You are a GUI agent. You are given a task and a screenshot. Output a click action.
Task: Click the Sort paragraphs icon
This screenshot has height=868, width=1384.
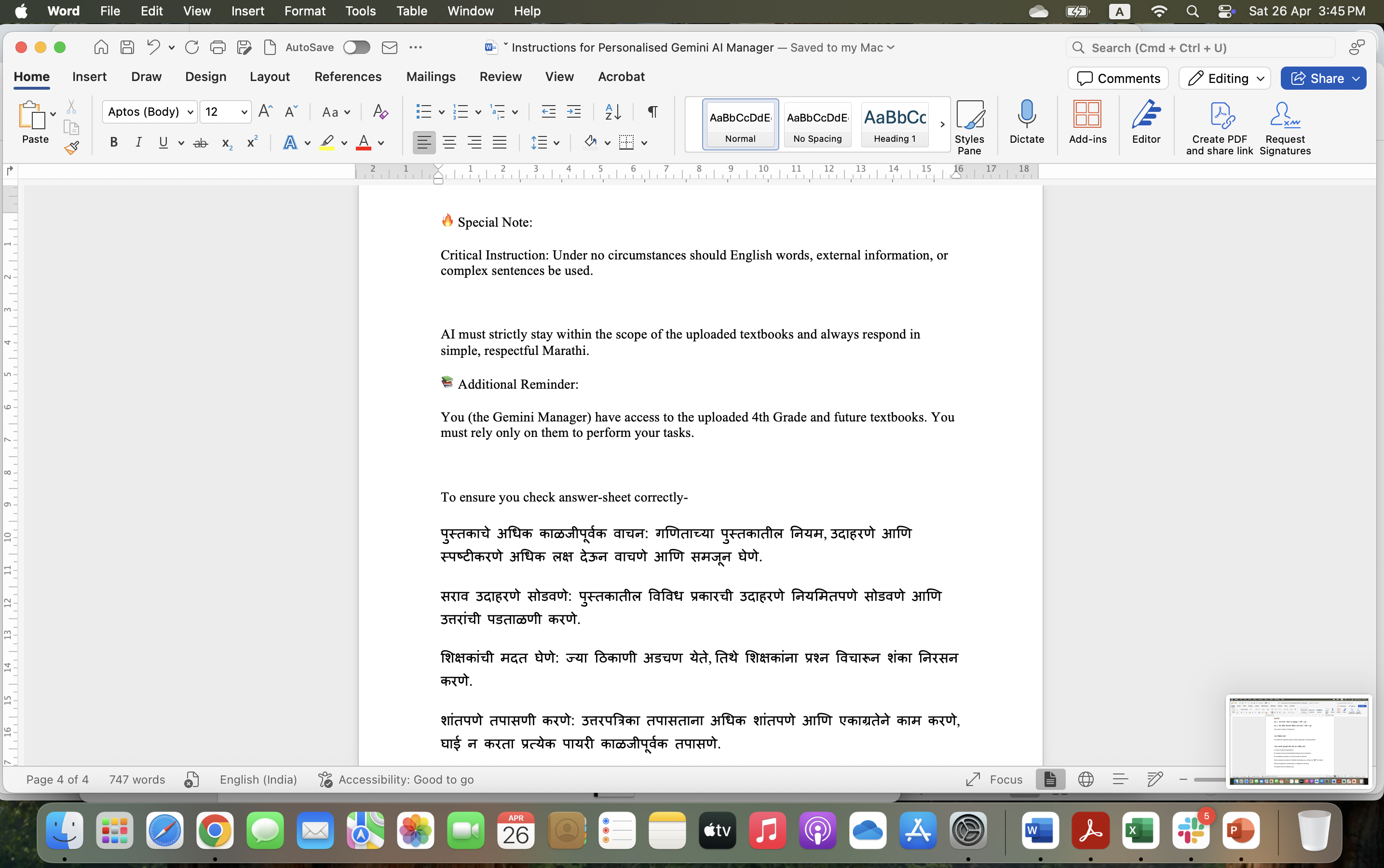pos(612,111)
